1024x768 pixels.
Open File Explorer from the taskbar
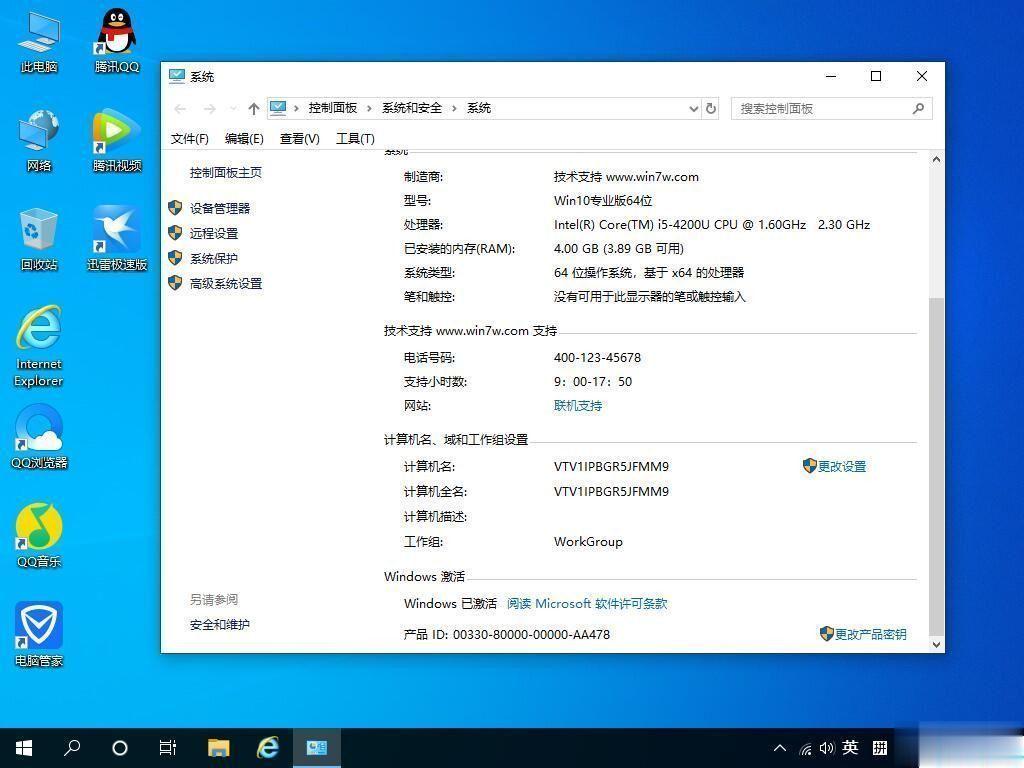(218, 747)
